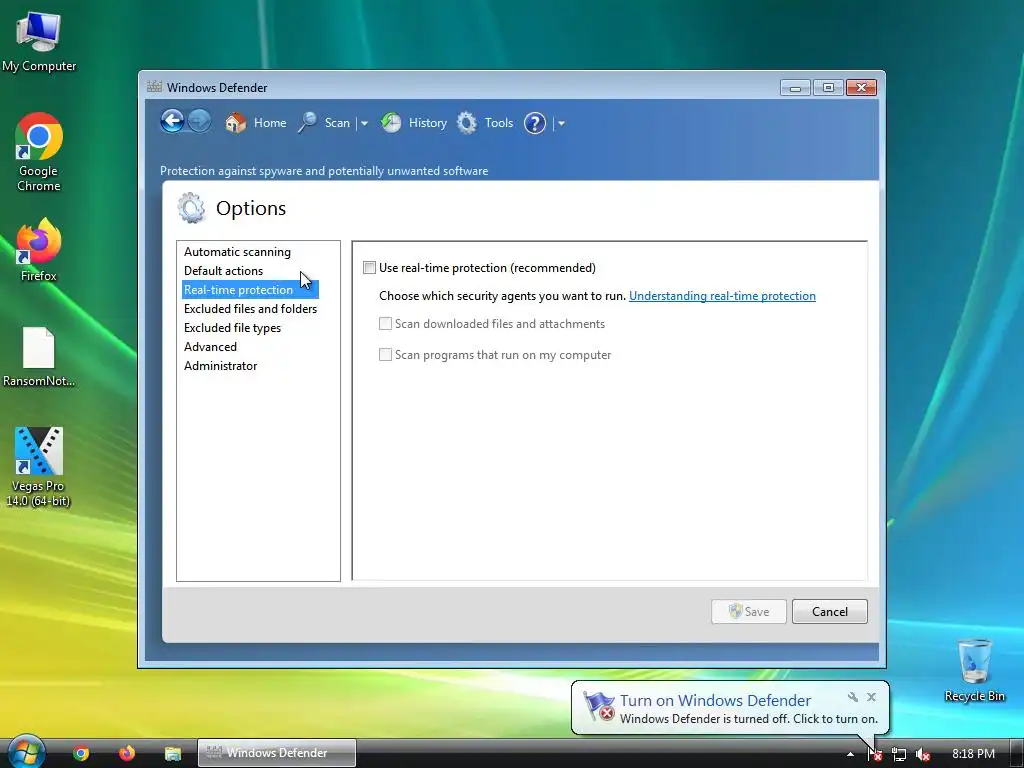Minimize the Windows Defender window

[795, 88]
